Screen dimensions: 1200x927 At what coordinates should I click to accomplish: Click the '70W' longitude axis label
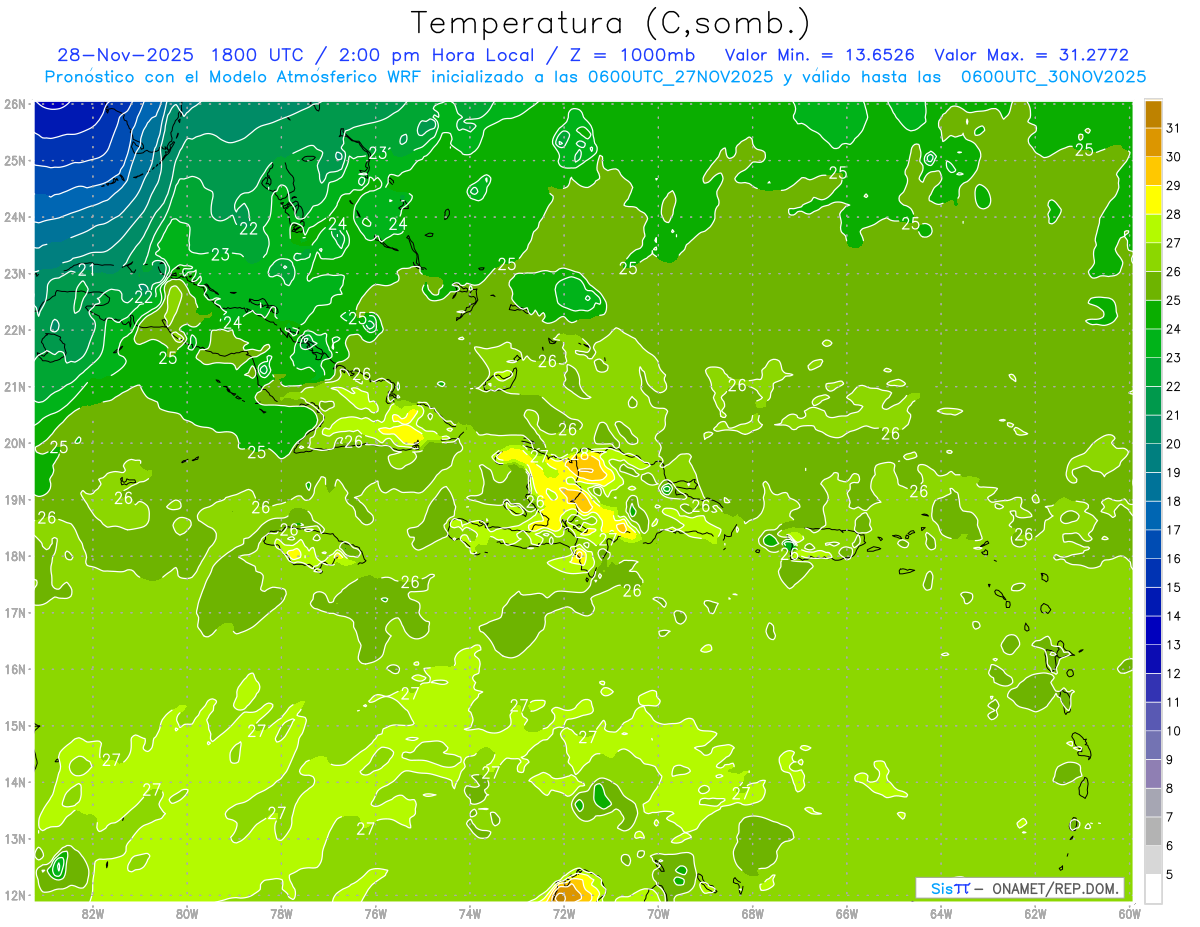(x=658, y=913)
